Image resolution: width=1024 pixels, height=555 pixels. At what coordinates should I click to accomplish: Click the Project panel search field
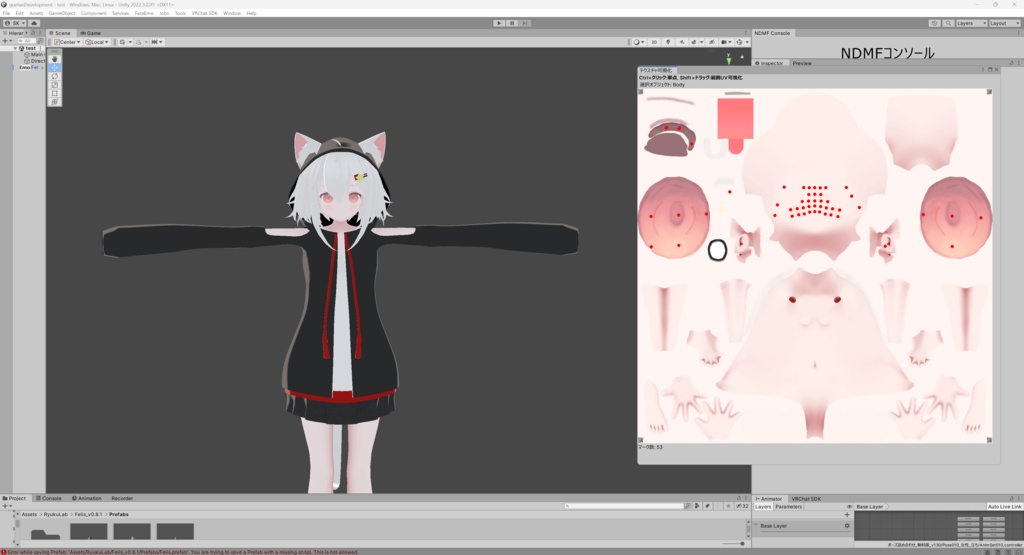624,506
